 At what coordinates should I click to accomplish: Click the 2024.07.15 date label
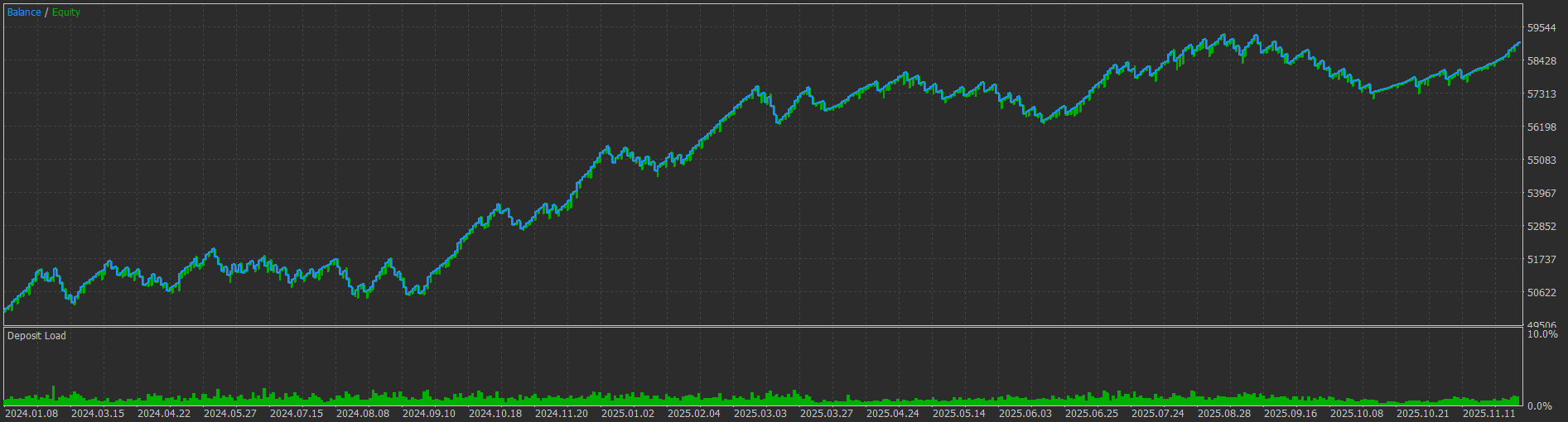click(297, 414)
